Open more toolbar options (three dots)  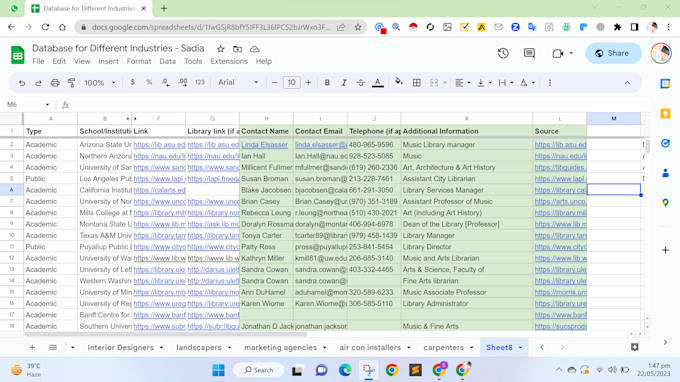[x=549, y=83]
